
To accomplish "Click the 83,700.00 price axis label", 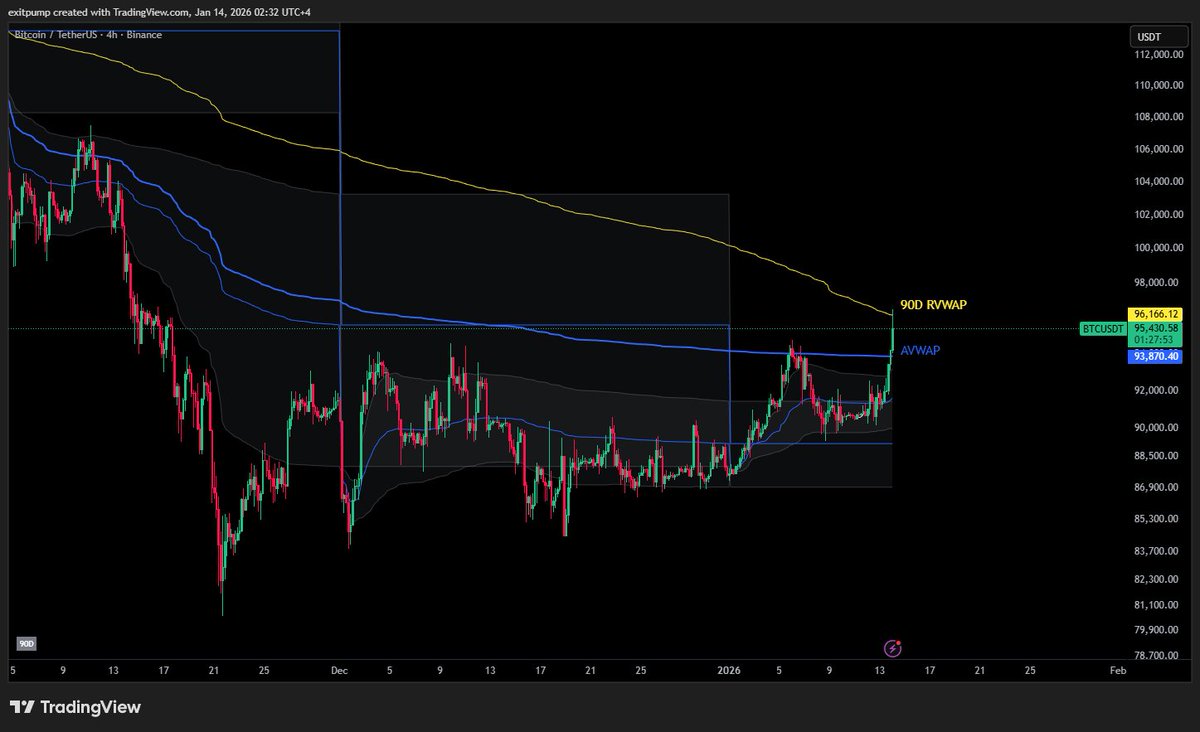I will [1158, 551].
